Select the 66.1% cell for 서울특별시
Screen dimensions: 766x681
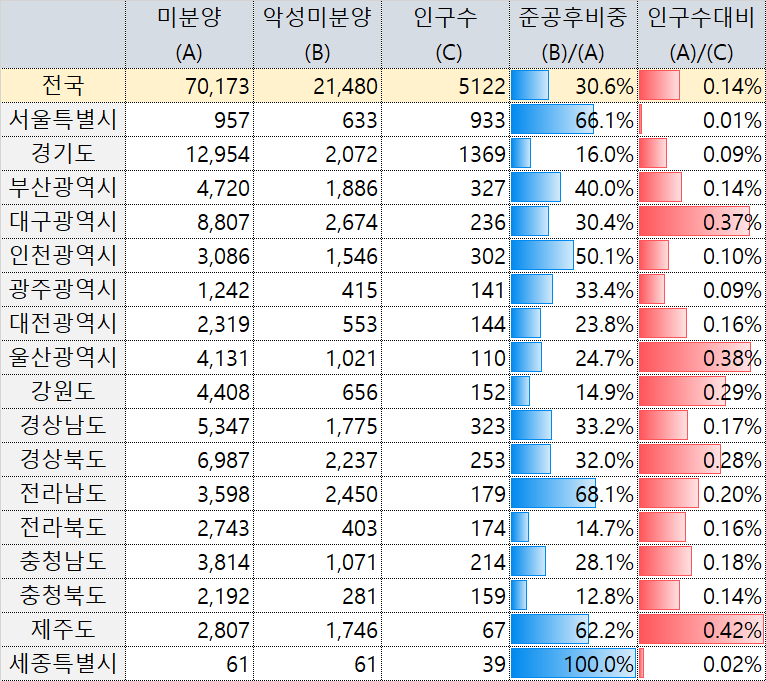pyautogui.click(x=574, y=120)
